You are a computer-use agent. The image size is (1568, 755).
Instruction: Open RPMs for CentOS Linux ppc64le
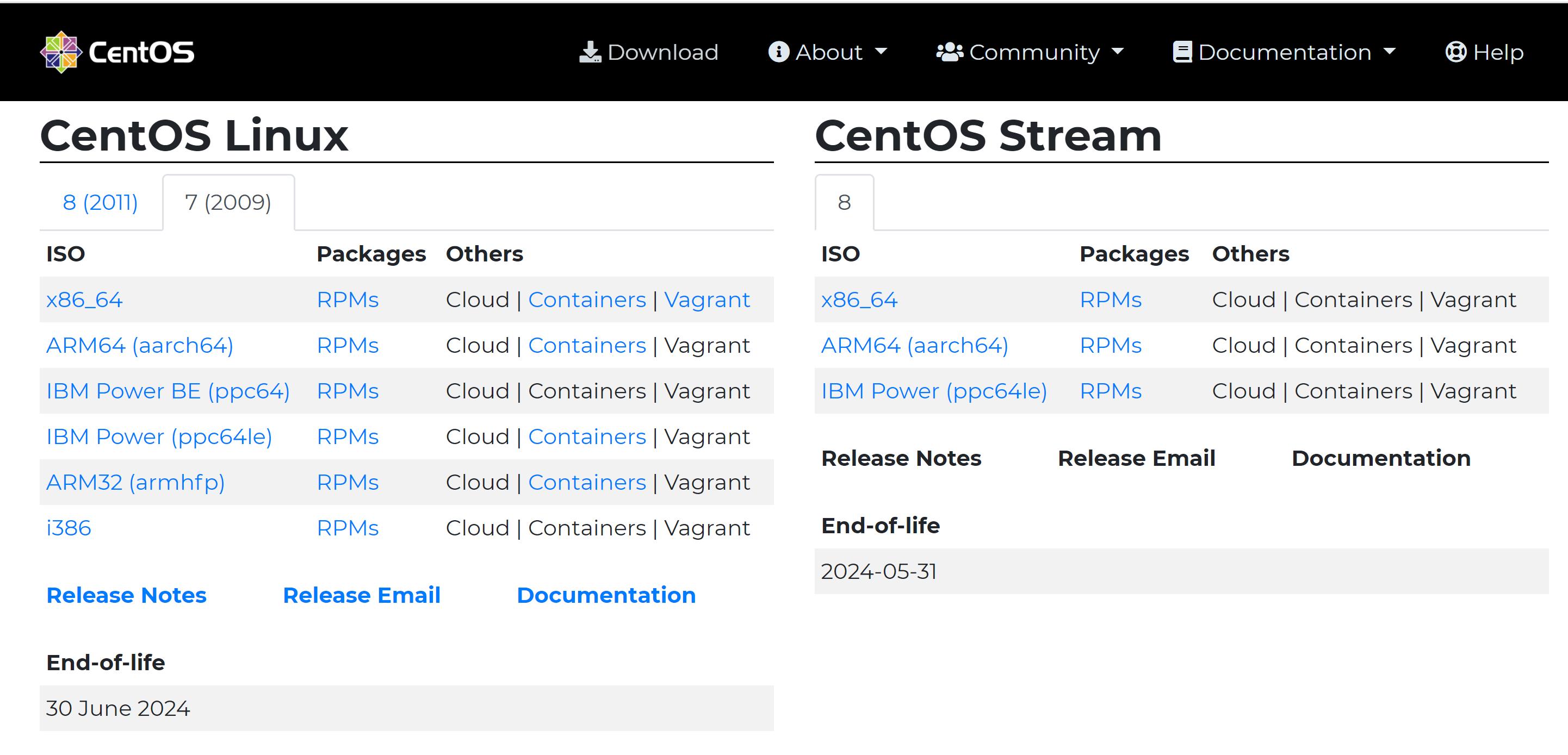point(348,436)
